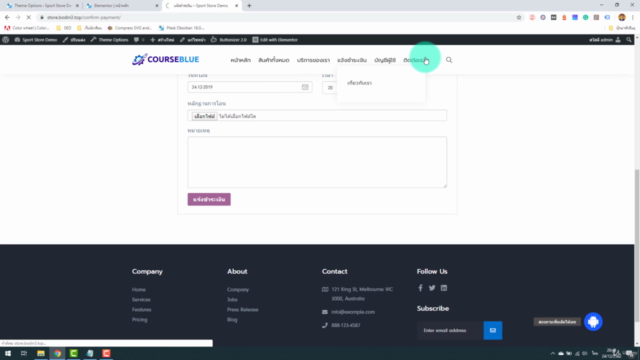
Task: Click the date field showing 24-12-2019
Action: 250,87
